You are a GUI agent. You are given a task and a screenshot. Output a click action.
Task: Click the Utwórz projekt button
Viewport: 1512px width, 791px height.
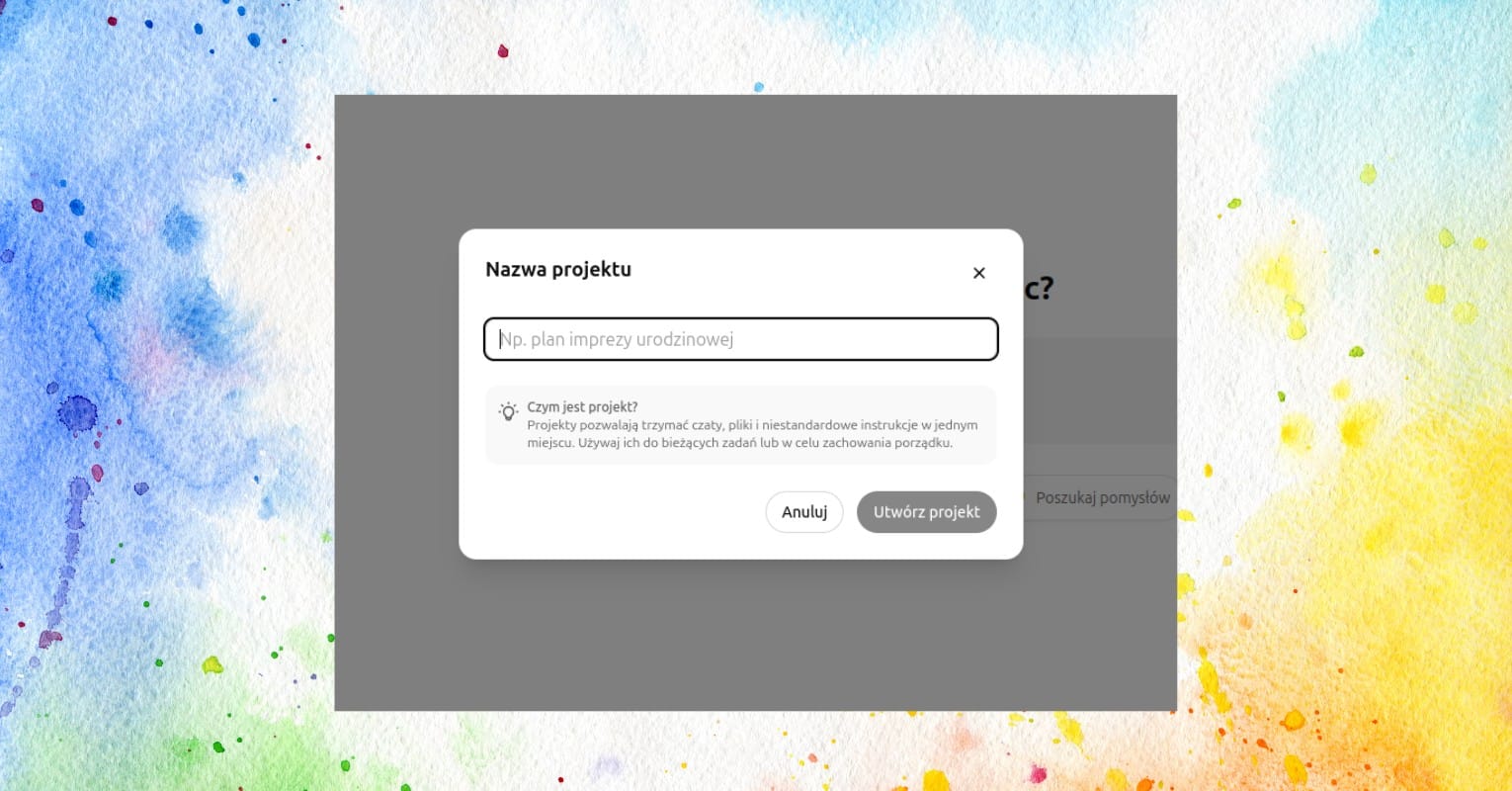(926, 512)
